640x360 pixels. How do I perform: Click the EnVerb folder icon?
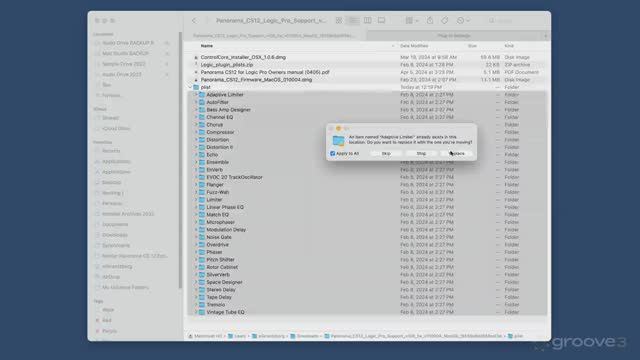(202, 170)
